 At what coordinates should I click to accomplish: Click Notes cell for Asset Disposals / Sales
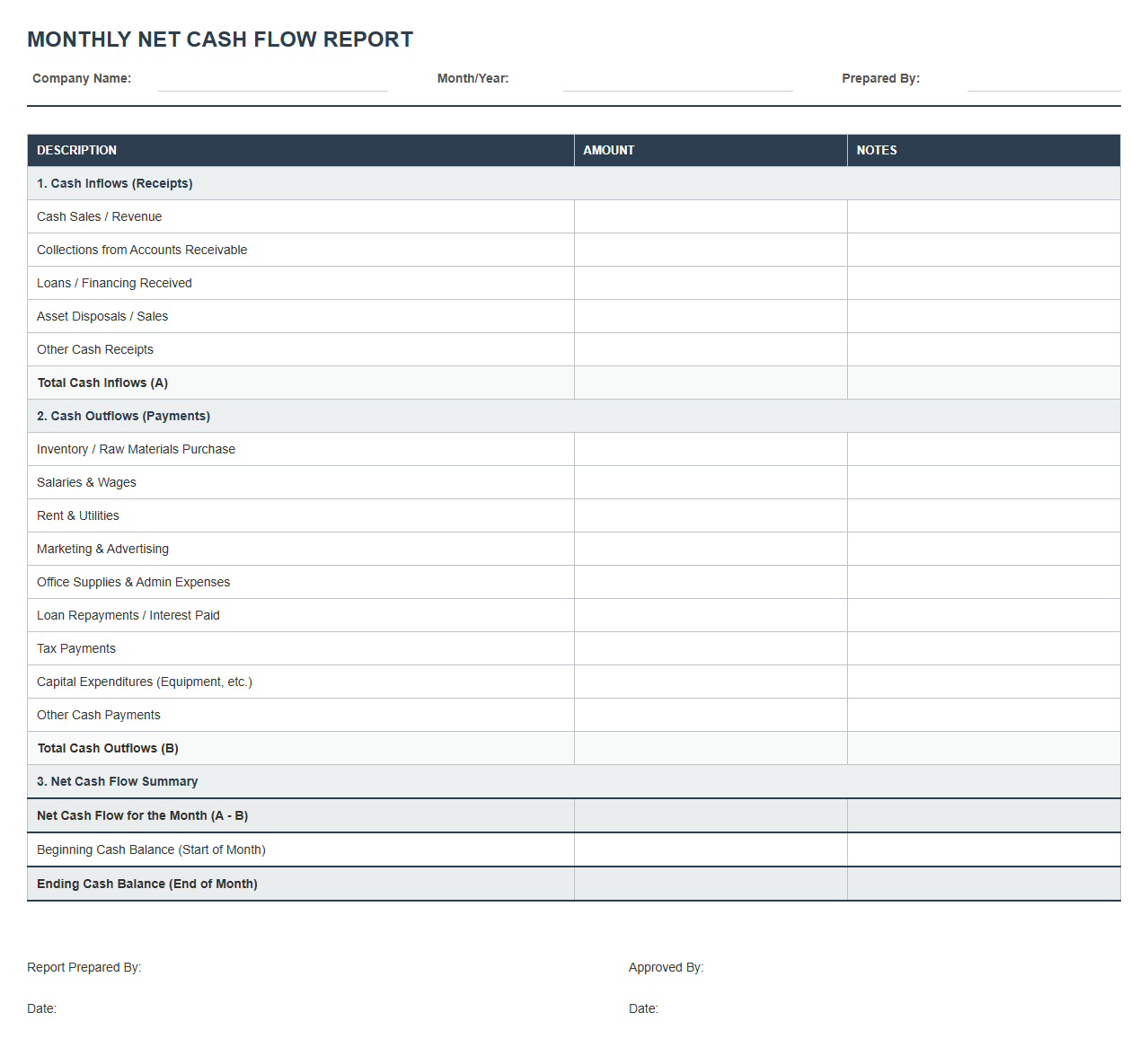coord(984,316)
